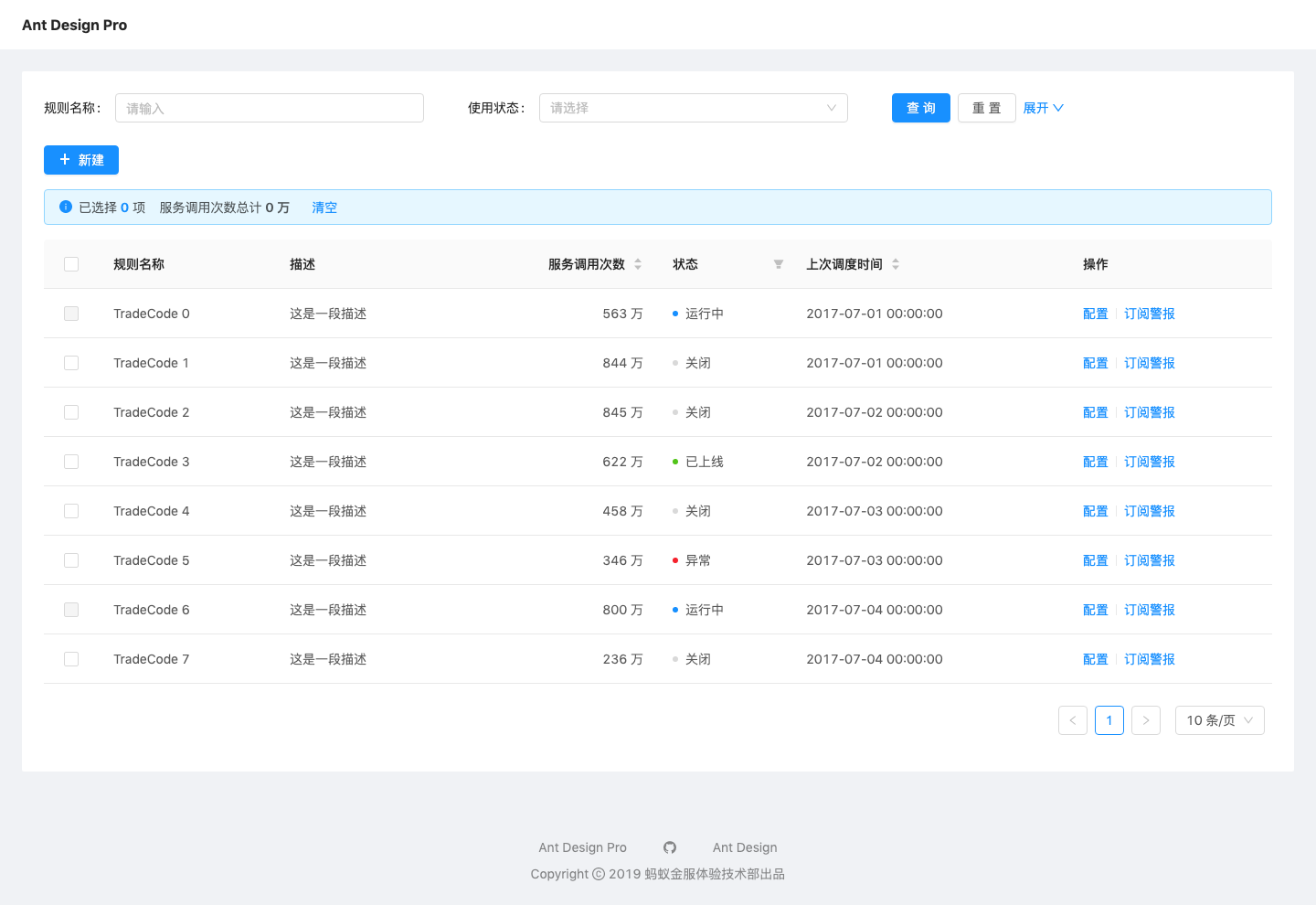Click 配置 for TradeCode 2

coord(1096,412)
